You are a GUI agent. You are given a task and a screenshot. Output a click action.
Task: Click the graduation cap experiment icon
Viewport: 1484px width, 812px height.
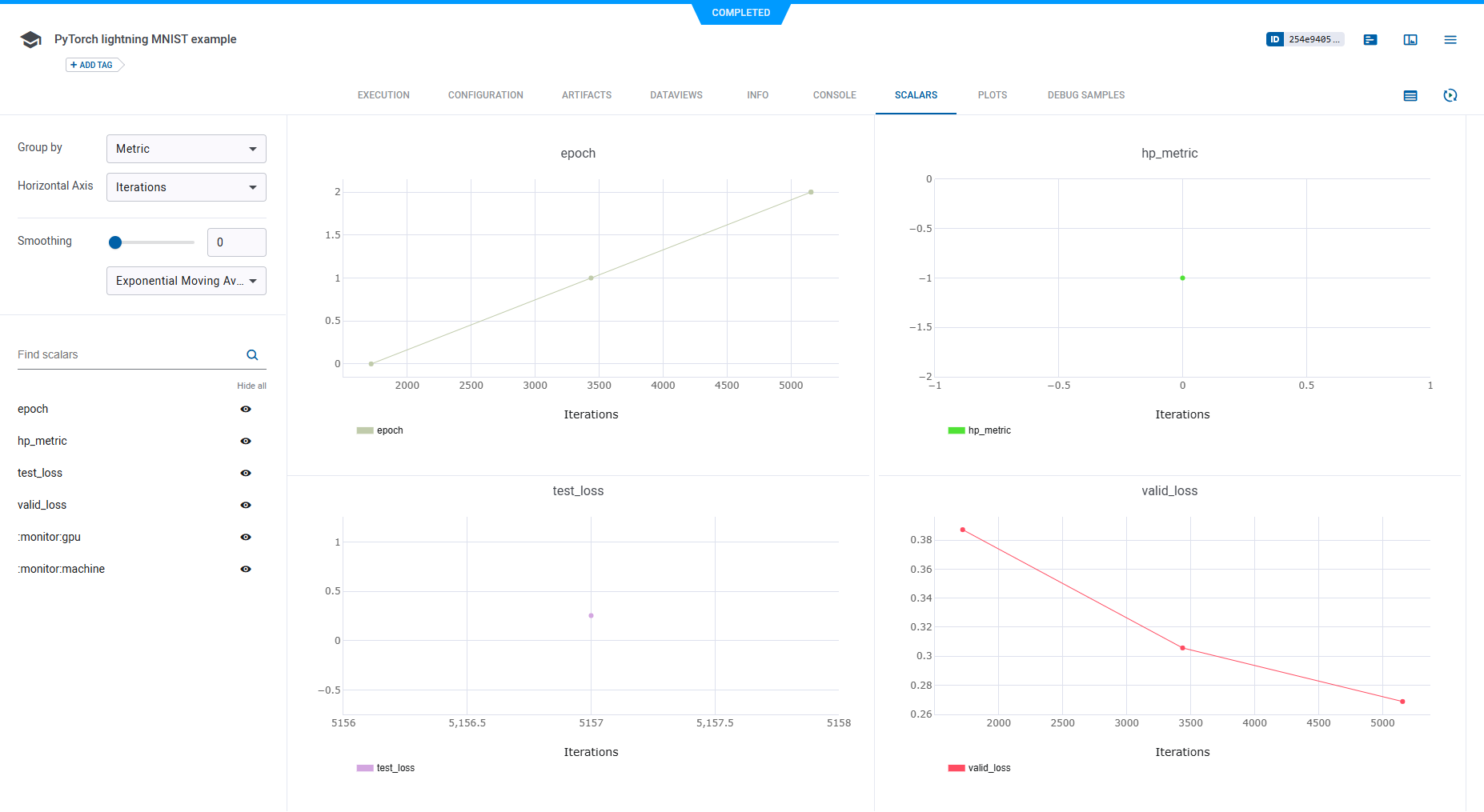coord(30,40)
